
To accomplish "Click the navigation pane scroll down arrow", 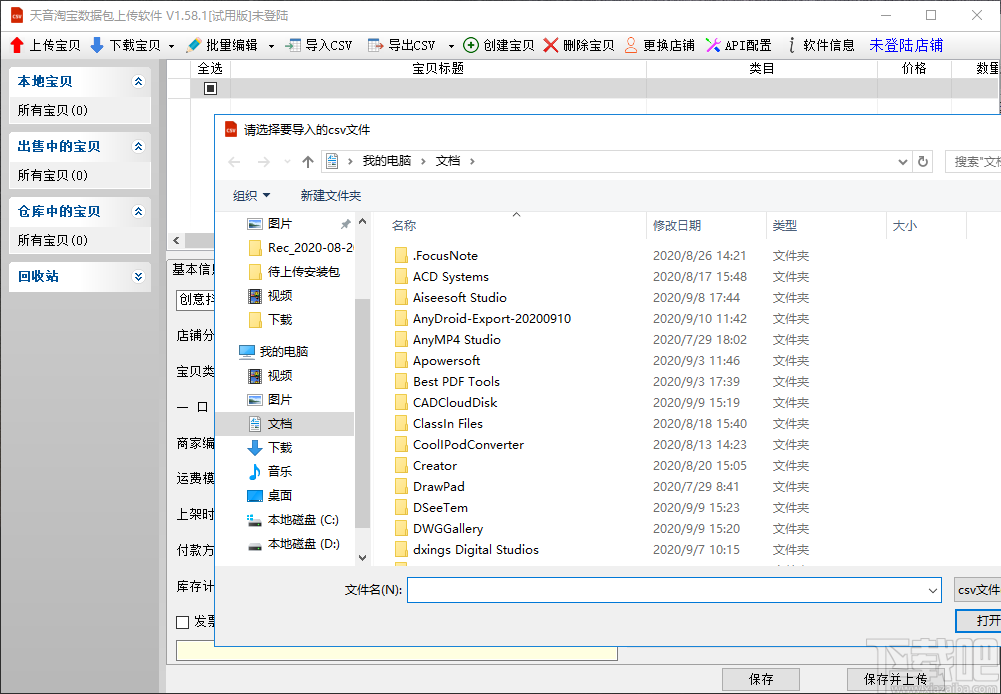I will [363, 557].
